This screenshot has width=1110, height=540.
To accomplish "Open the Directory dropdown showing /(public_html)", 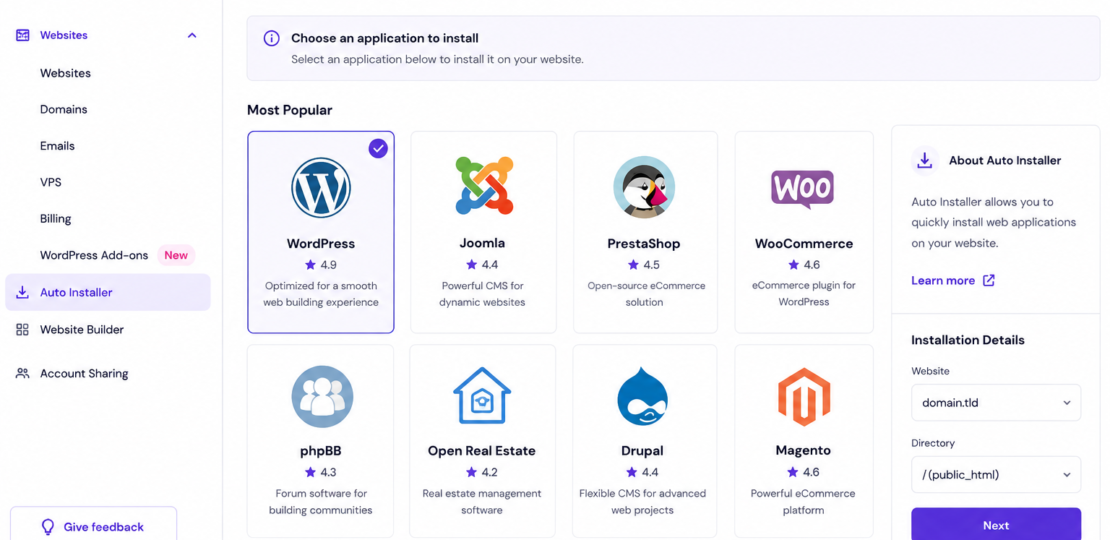I will 996,474.
